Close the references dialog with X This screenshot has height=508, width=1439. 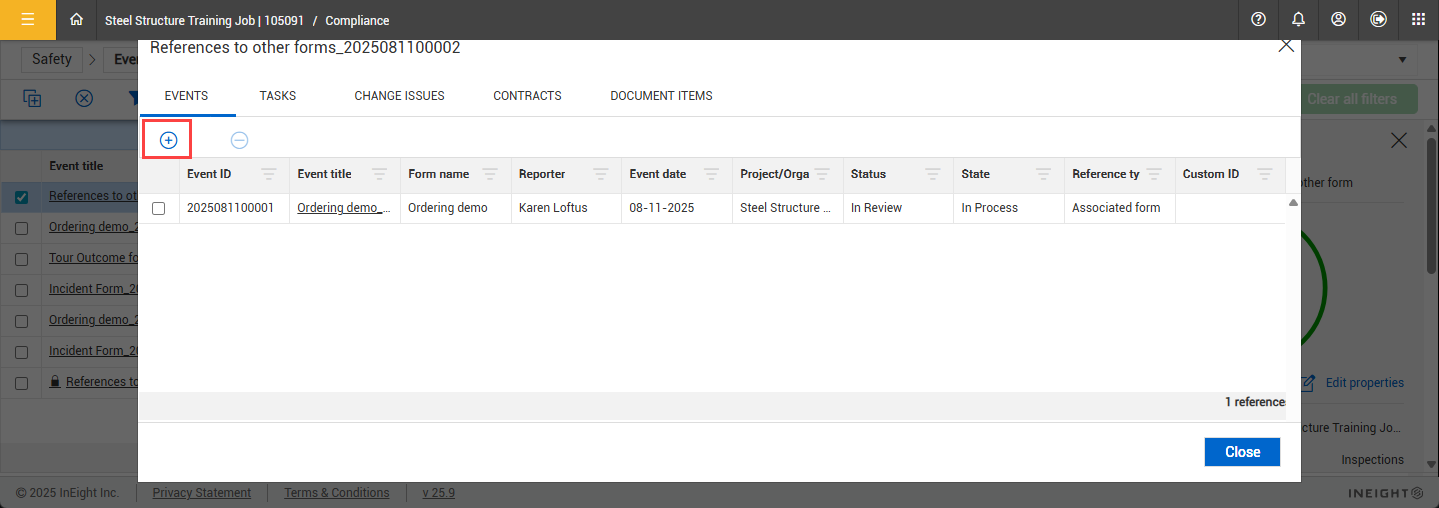(1286, 46)
